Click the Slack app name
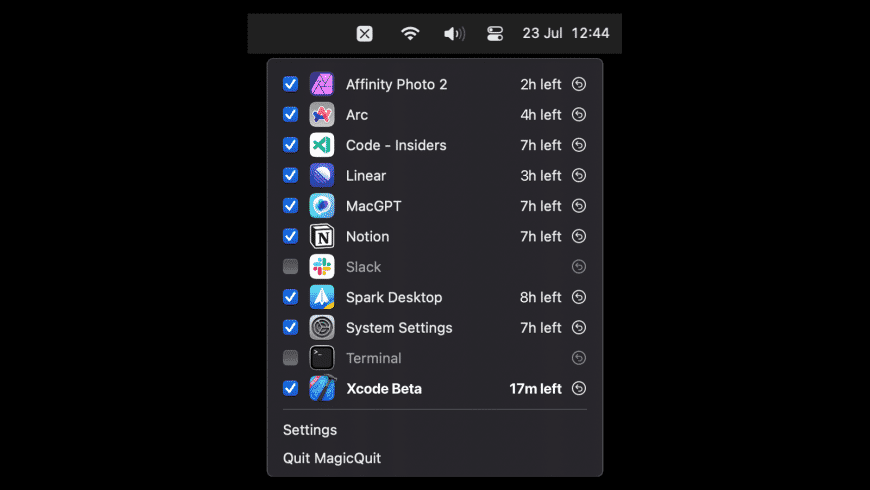Image resolution: width=870 pixels, height=490 pixels. tap(363, 267)
